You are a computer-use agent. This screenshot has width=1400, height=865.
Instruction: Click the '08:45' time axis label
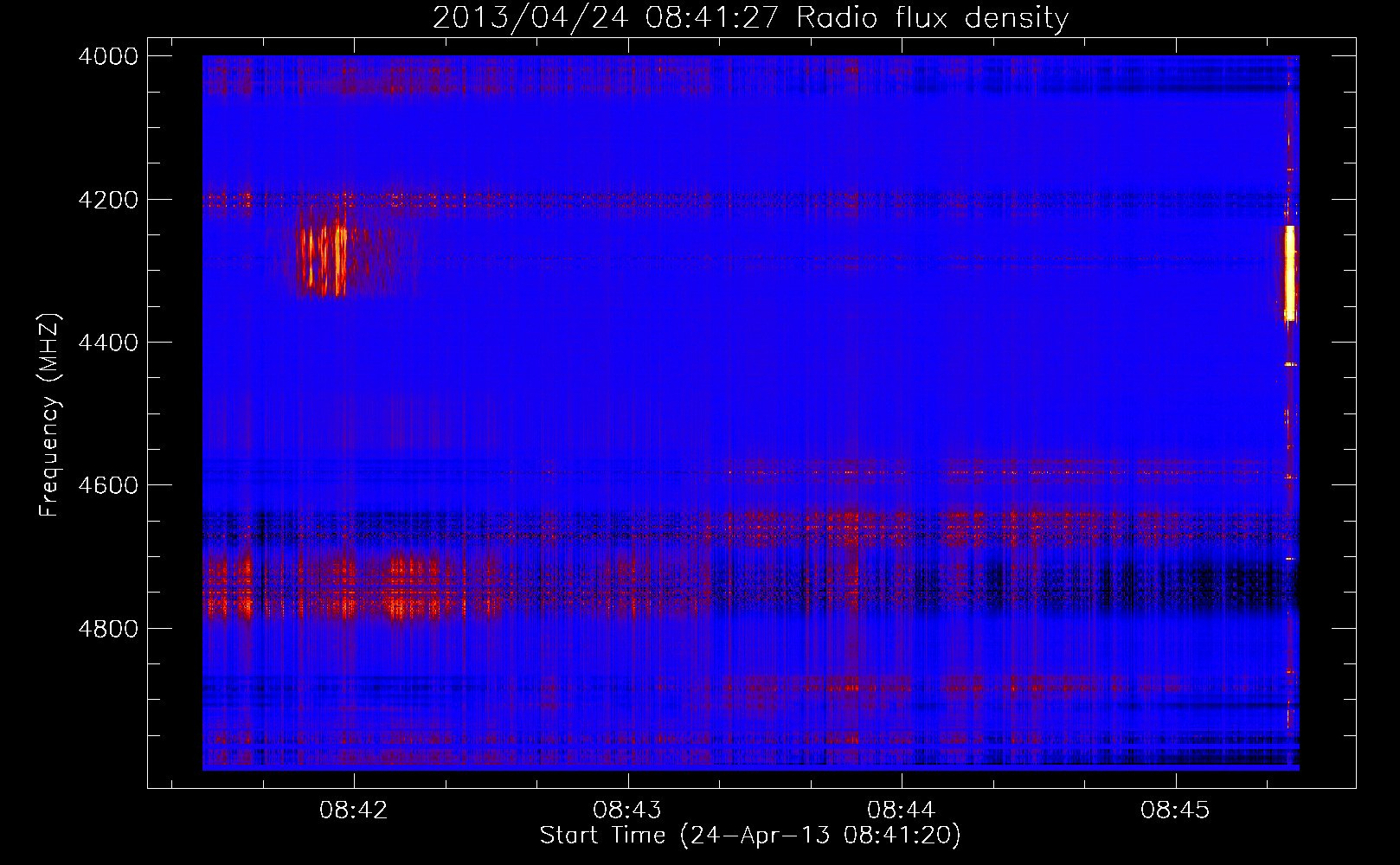click(x=1175, y=810)
